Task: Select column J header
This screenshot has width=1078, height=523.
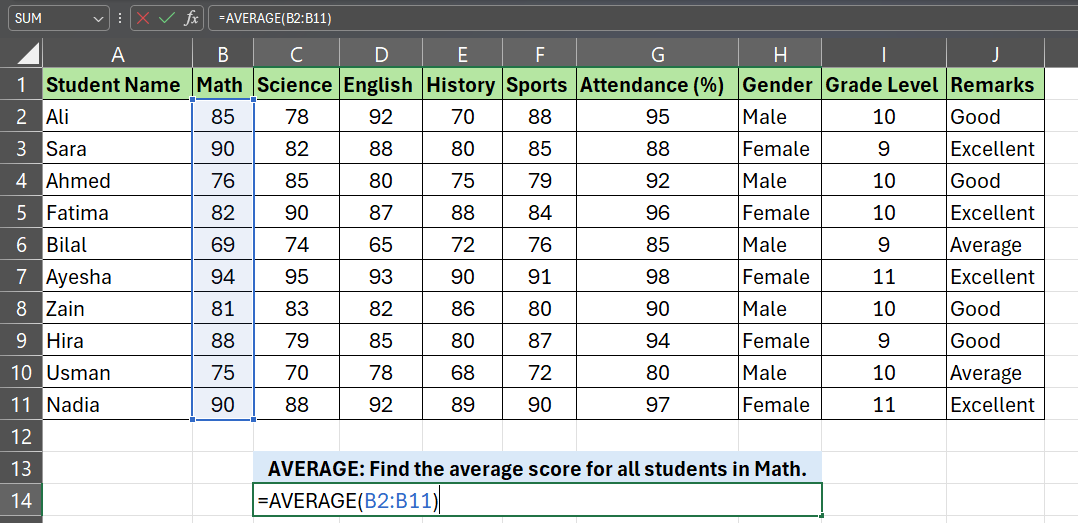Action: pos(995,54)
